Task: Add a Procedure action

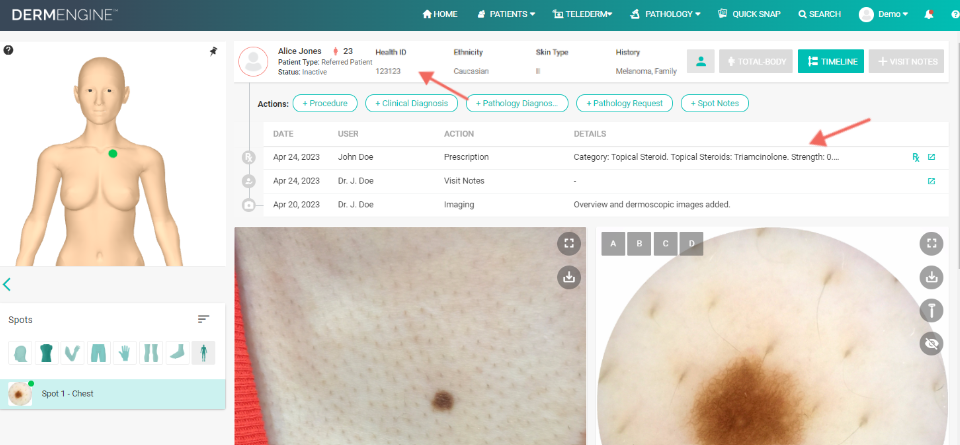Action: tap(325, 103)
